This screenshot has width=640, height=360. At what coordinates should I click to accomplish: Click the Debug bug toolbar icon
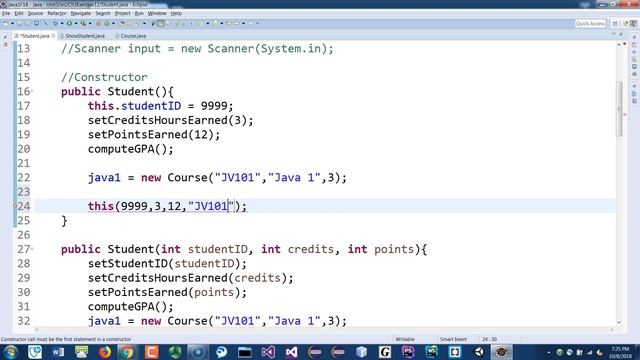click(x=55, y=23)
